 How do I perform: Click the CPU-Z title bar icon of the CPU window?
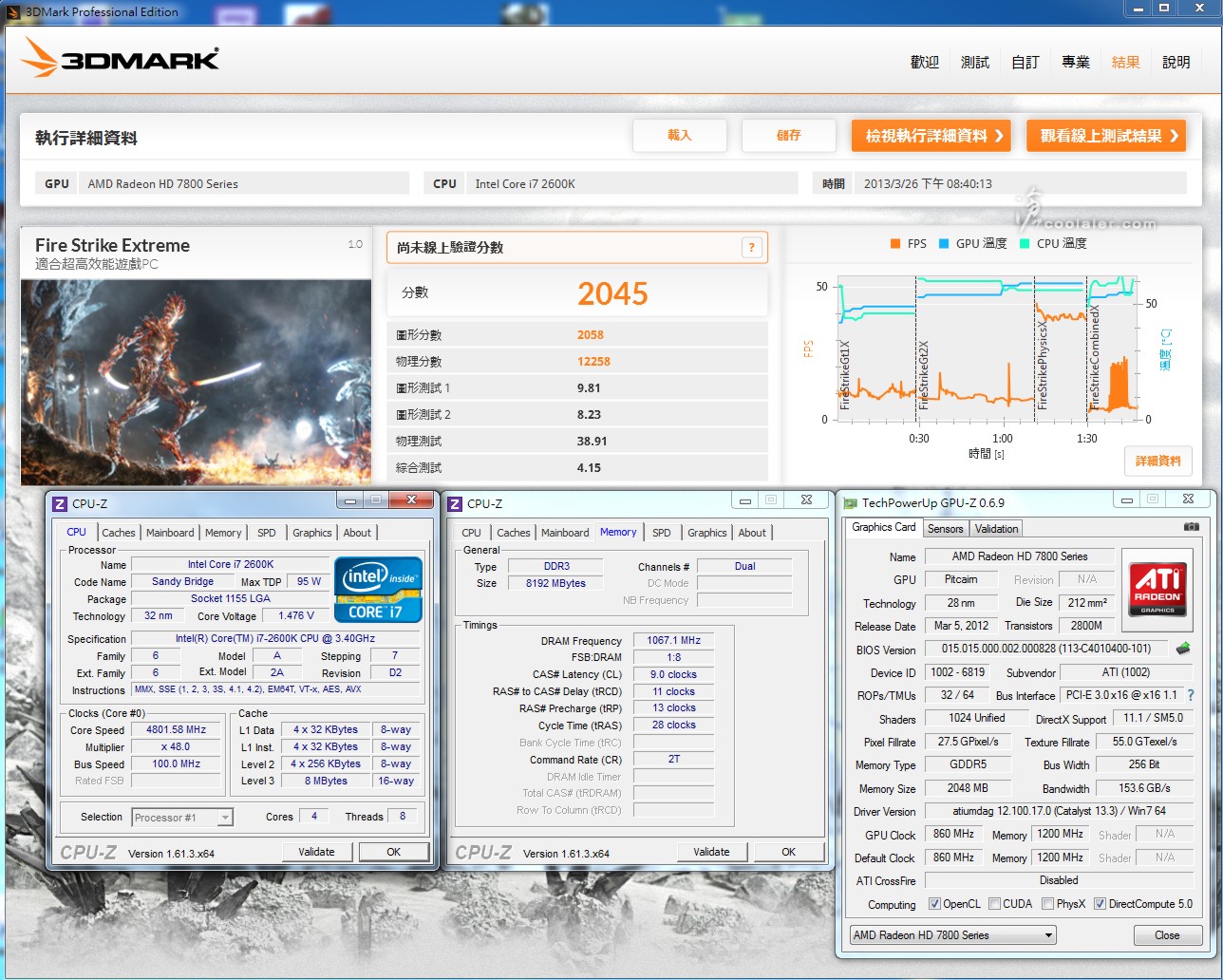[x=59, y=503]
